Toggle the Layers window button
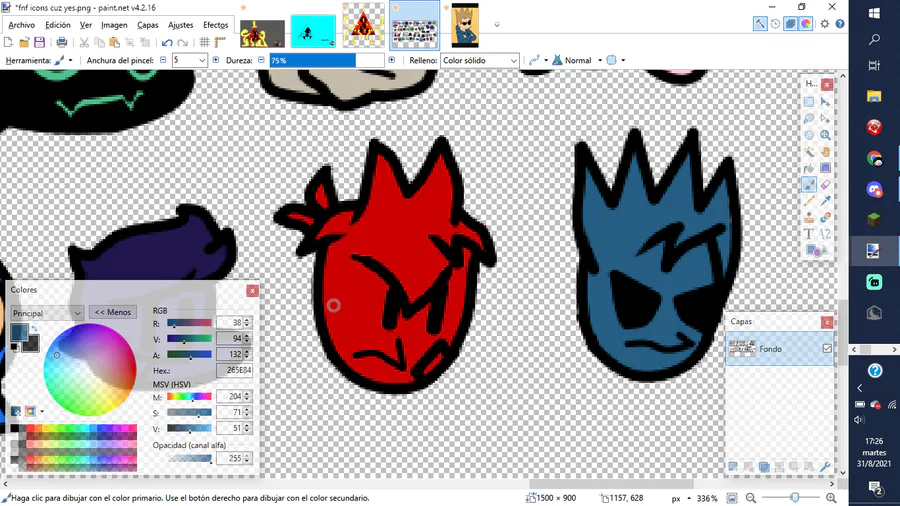900x506 pixels. (x=791, y=24)
